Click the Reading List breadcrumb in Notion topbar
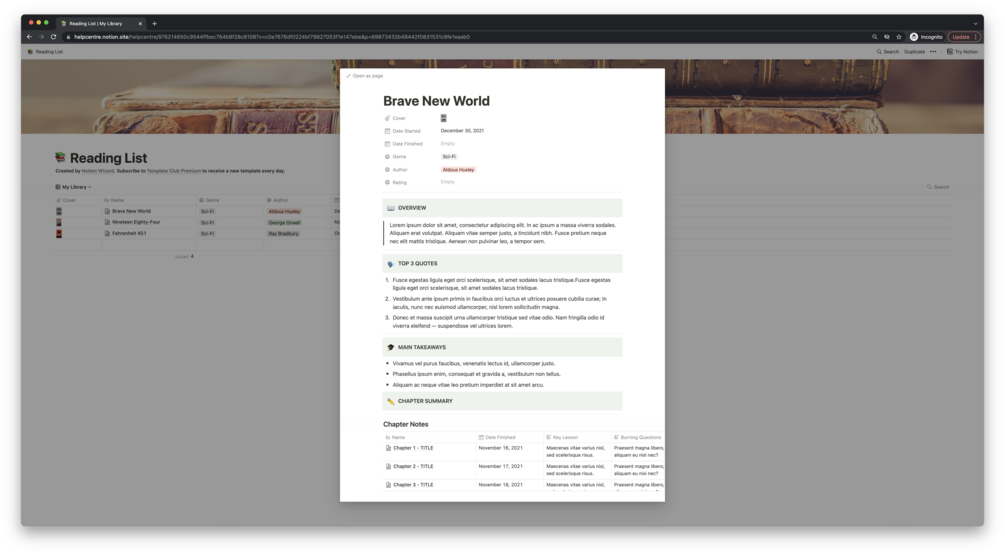The height and width of the screenshot is (554, 1005). (x=46, y=52)
